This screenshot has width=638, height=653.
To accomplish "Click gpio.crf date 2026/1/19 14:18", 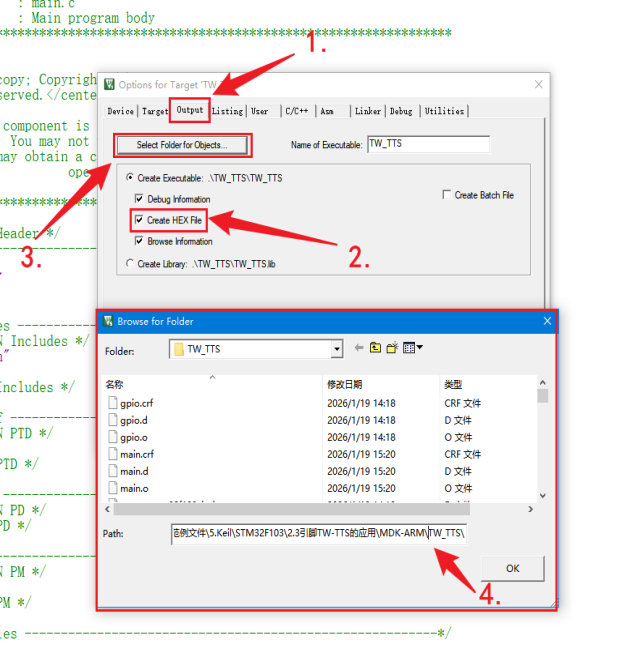I will [x=361, y=403].
